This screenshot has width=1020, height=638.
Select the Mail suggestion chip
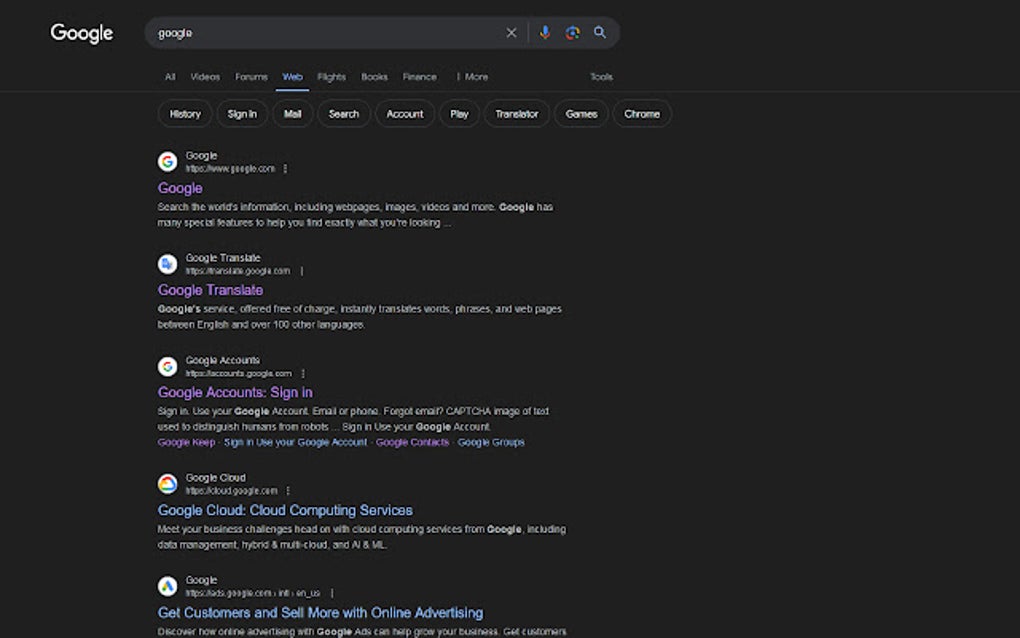pos(292,113)
